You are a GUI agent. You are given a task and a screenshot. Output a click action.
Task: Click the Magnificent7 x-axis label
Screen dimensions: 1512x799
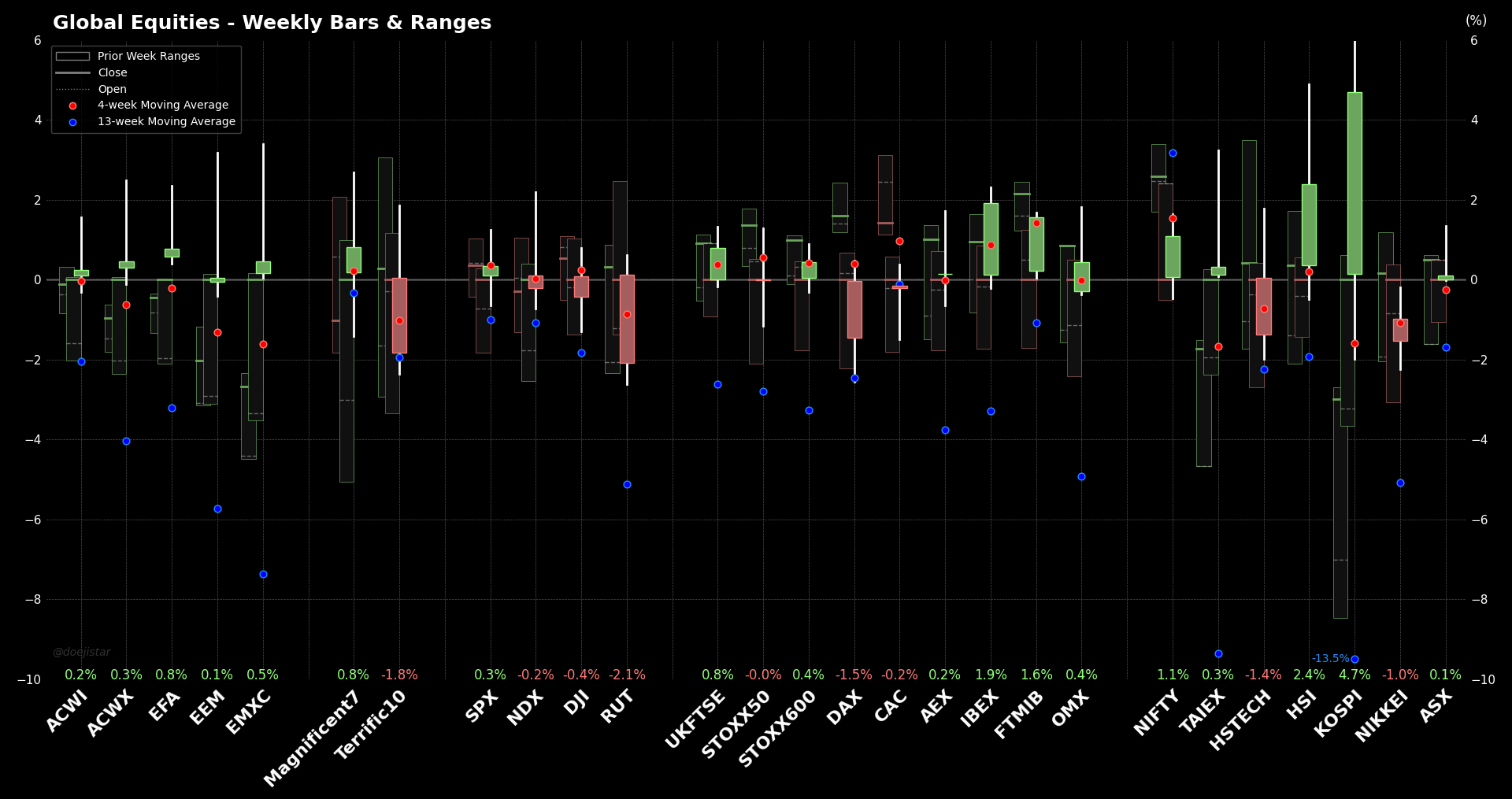coord(312,738)
